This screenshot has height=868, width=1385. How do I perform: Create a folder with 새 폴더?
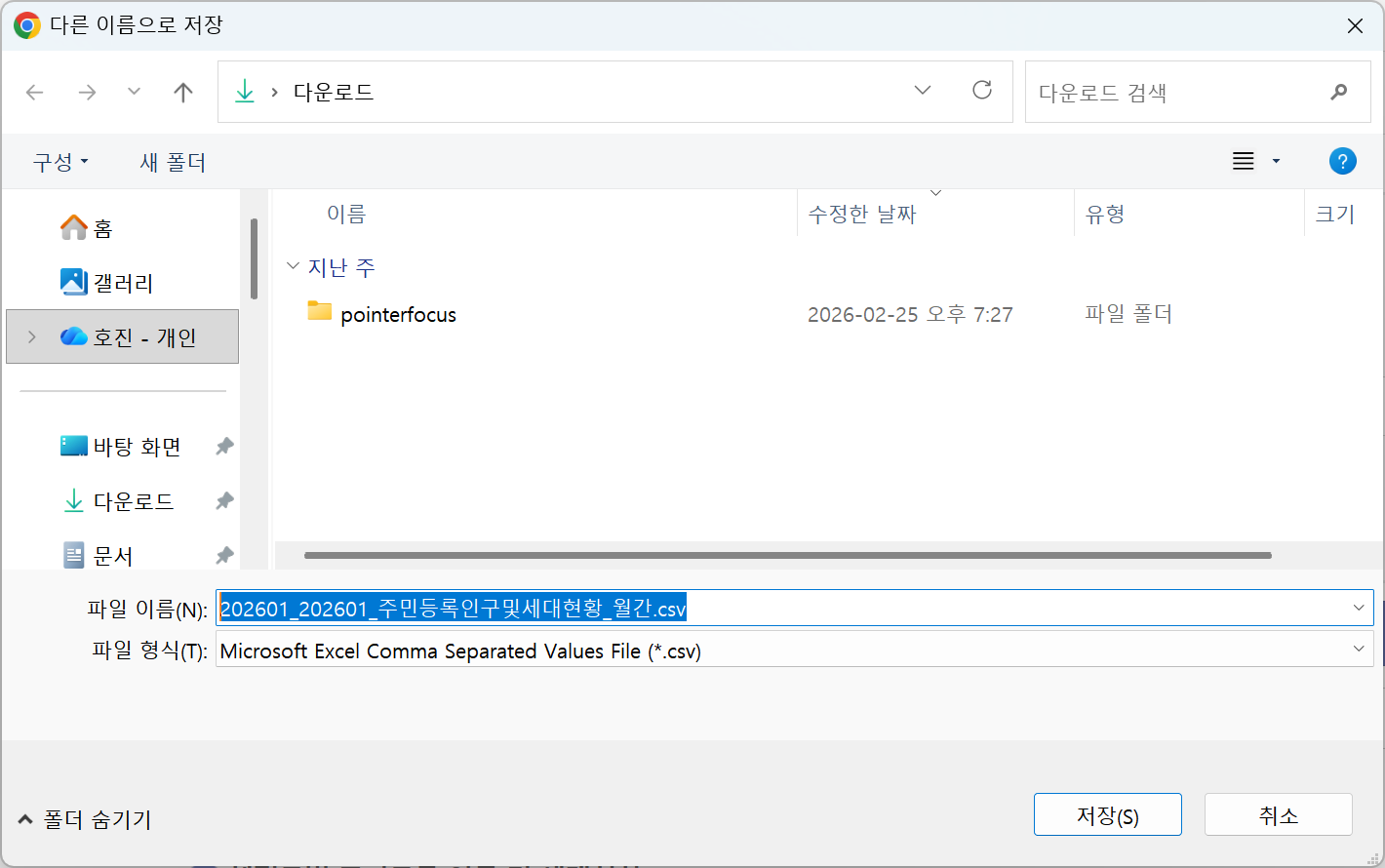pos(173,162)
